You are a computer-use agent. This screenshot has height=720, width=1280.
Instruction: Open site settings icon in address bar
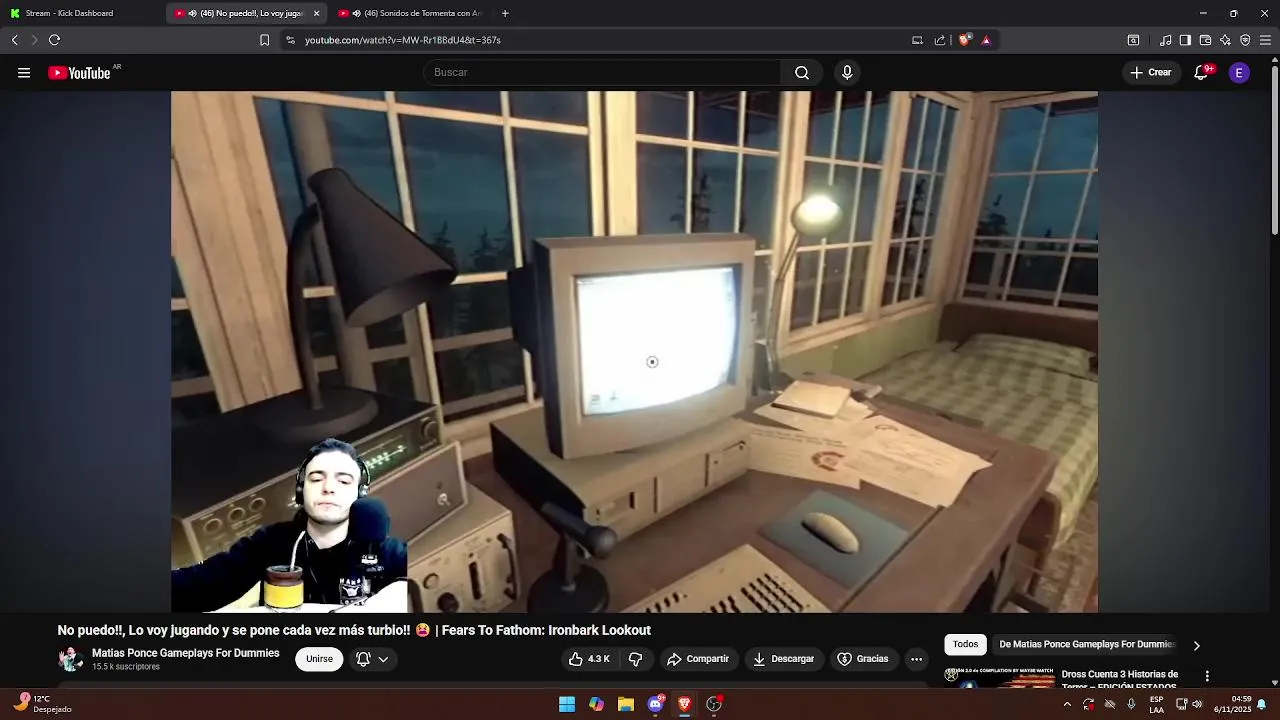click(290, 40)
